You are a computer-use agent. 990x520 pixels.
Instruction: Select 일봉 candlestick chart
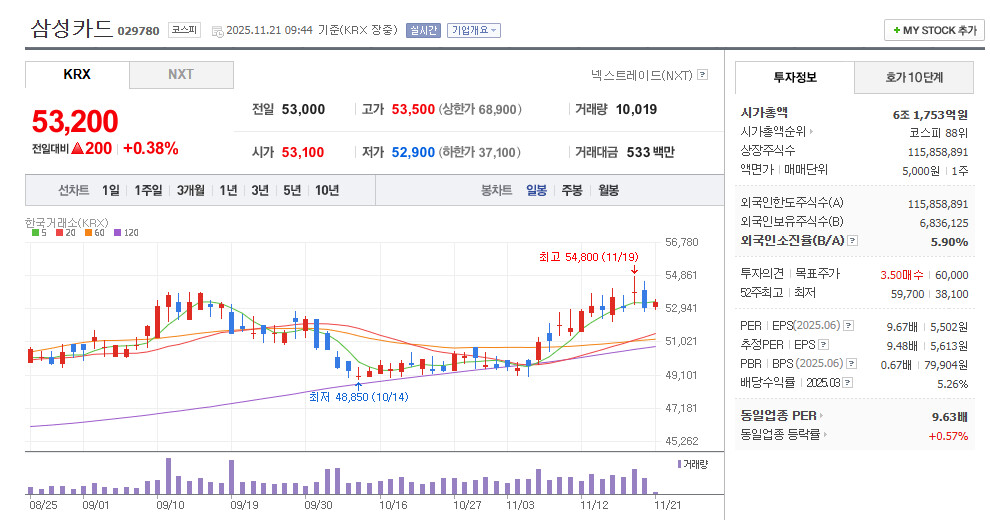tap(537, 190)
